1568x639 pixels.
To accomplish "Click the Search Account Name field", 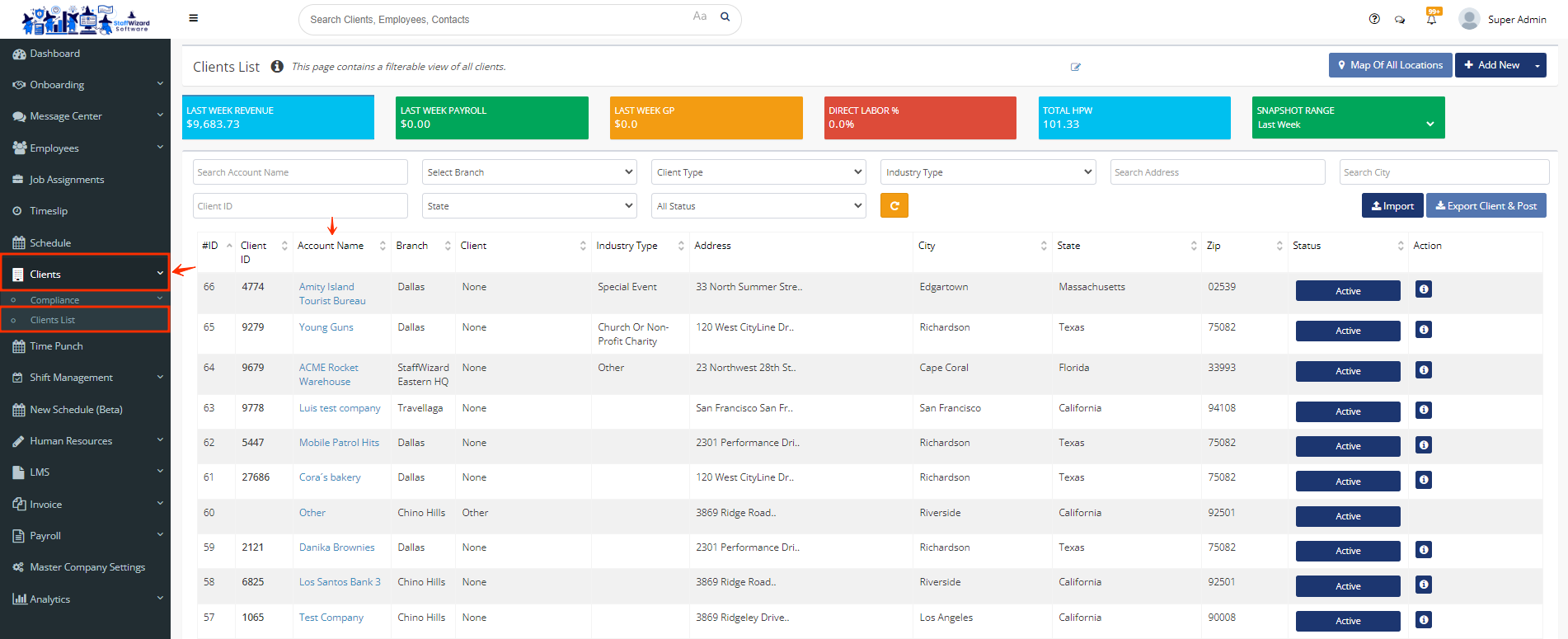I will [300, 172].
